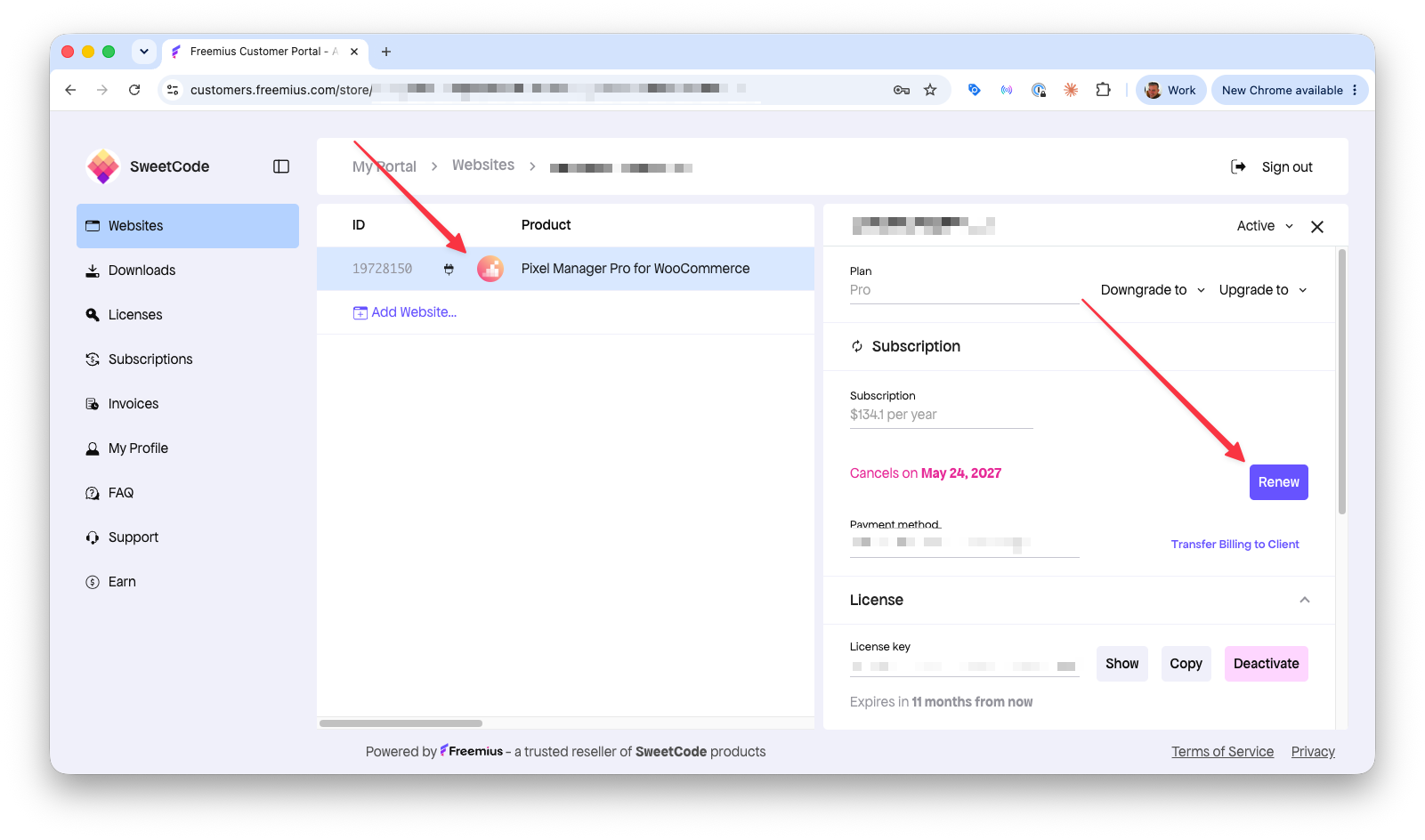The width and height of the screenshot is (1425, 840).
Task: Close the website details panel
Action: pyautogui.click(x=1317, y=227)
